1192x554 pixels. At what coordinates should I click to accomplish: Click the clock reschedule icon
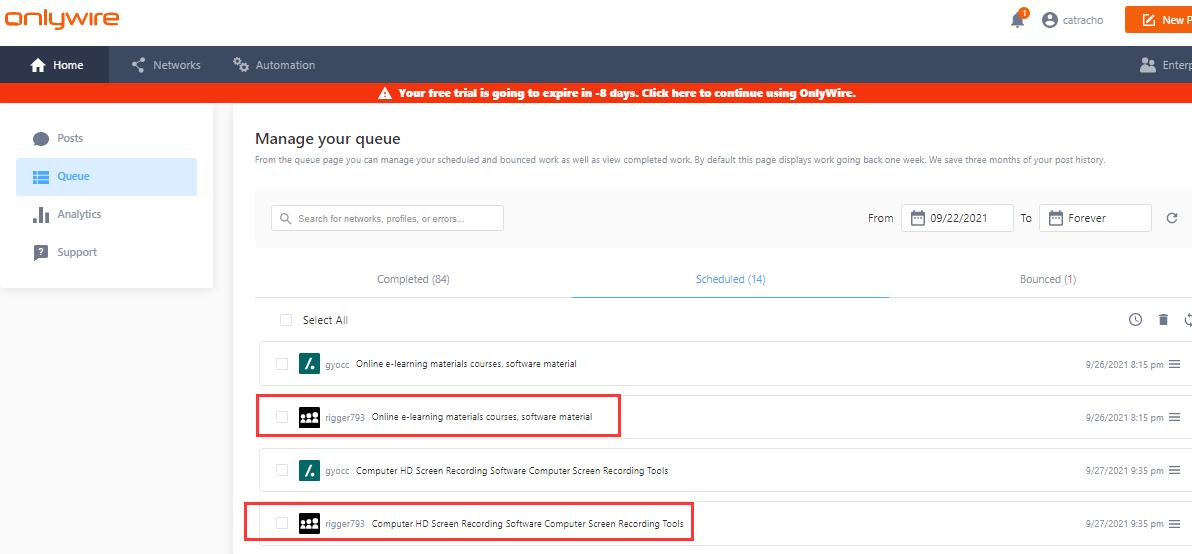(1135, 320)
